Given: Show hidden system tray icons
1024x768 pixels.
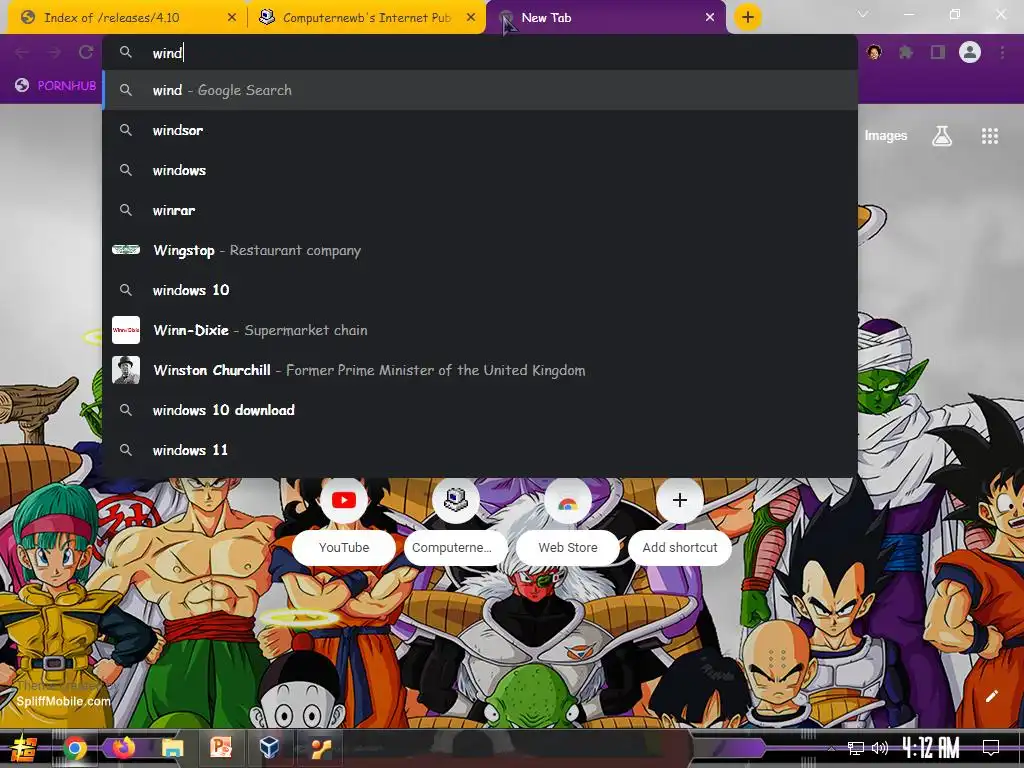Looking at the screenshot, I should [831, 748].
